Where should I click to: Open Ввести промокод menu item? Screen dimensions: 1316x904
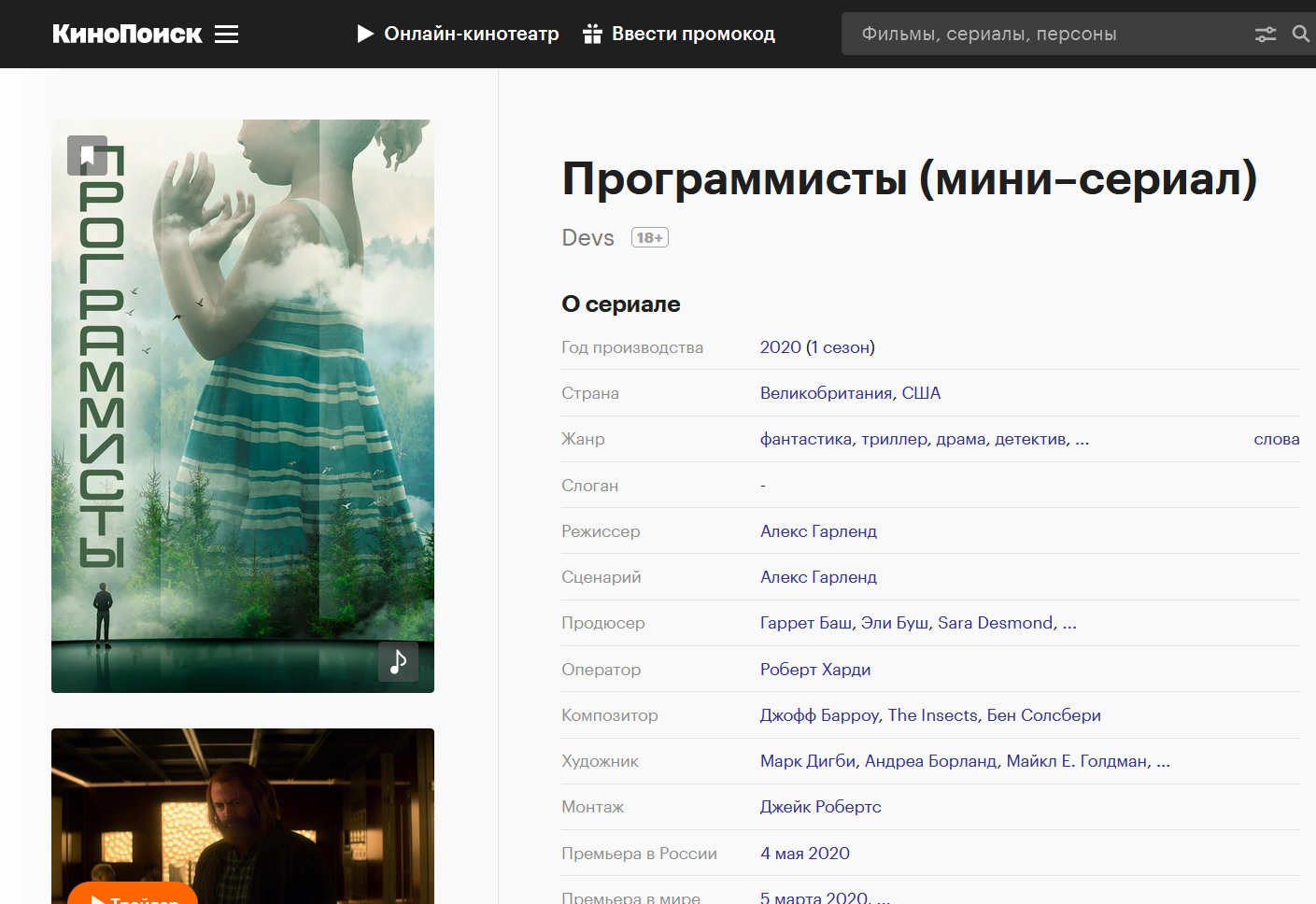pos(693,35)
